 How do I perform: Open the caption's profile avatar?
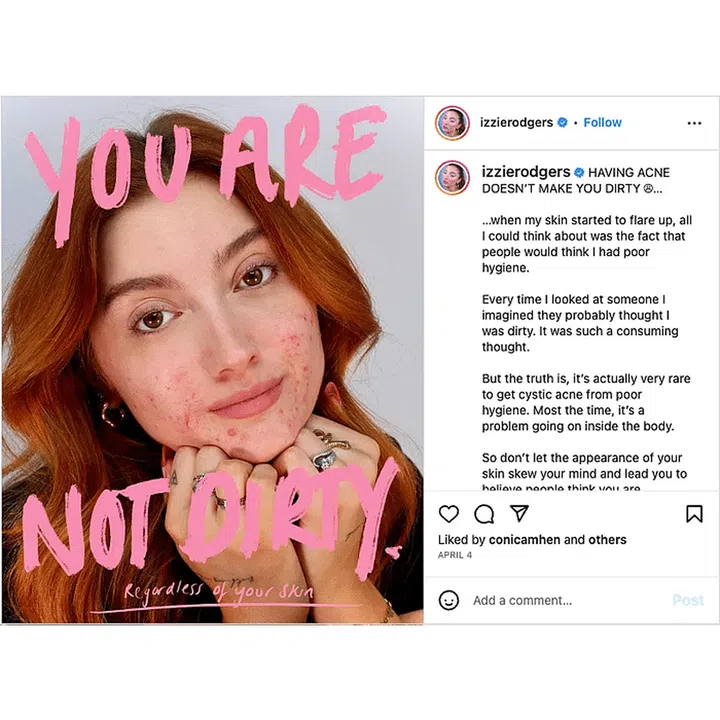coord(452,178)
